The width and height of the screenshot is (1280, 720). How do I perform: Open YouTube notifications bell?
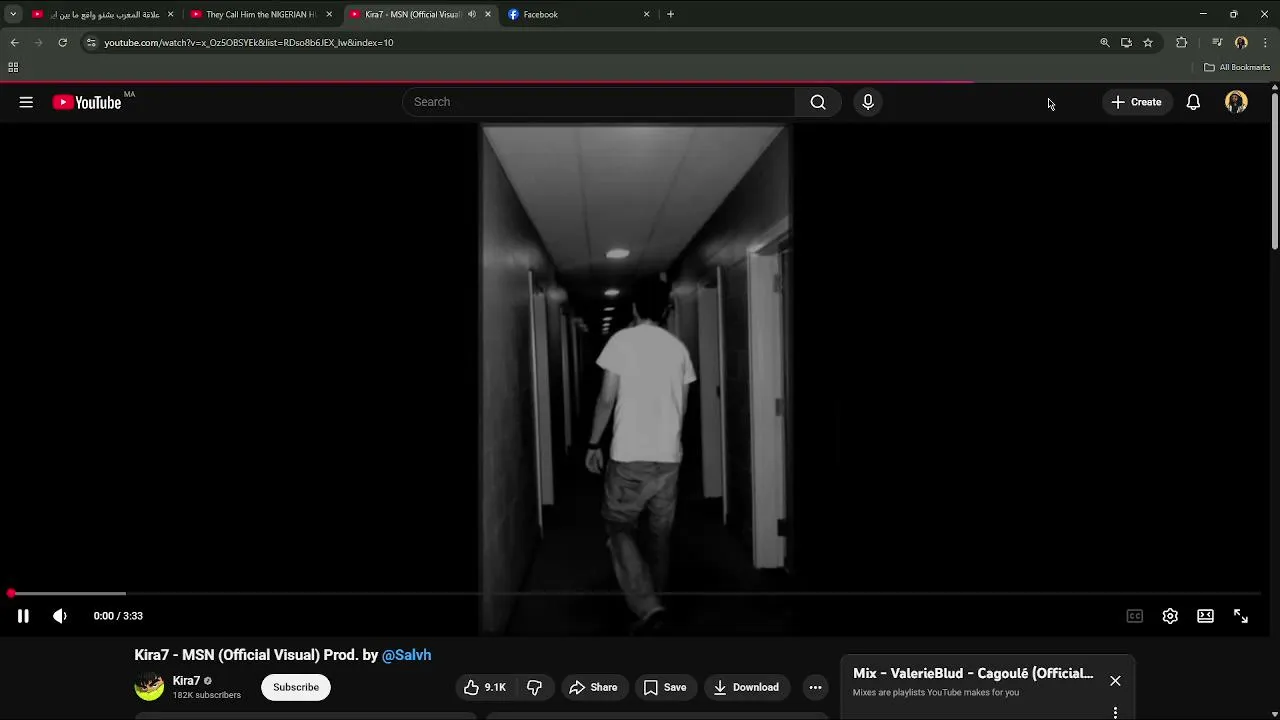click(x=1193, y=102)
